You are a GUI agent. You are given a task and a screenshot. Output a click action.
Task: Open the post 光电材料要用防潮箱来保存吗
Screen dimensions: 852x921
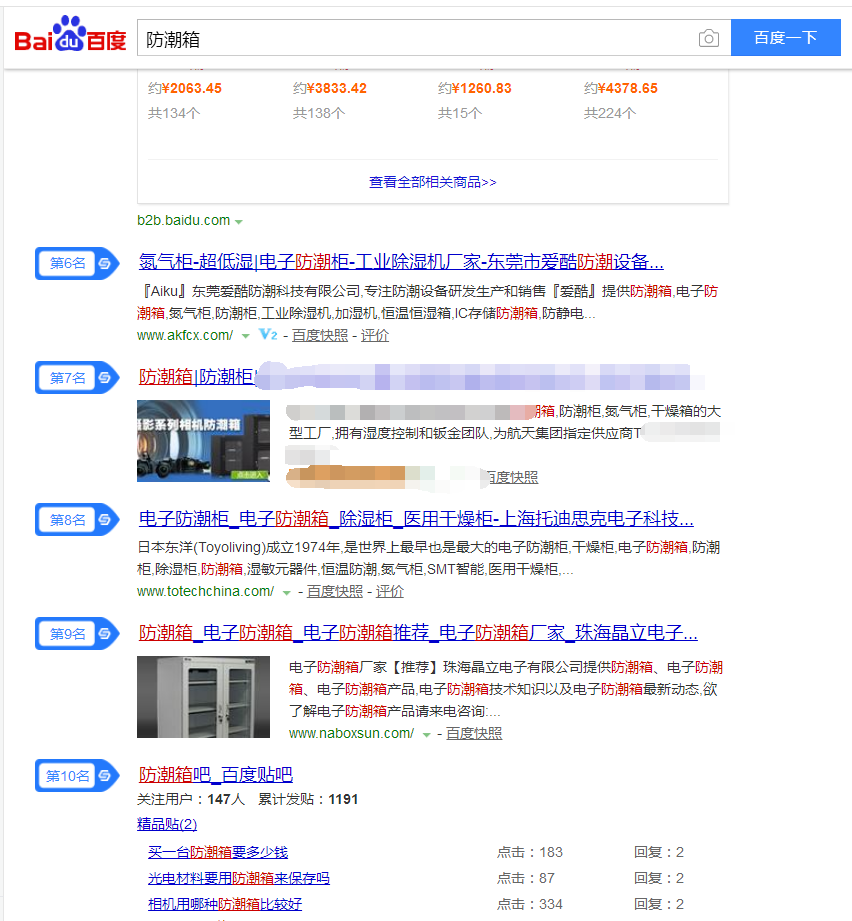coord(238,878)
